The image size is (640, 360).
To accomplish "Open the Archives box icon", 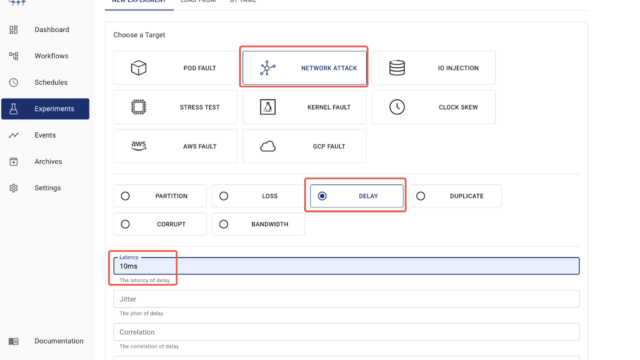I will (x=13, y=162).
